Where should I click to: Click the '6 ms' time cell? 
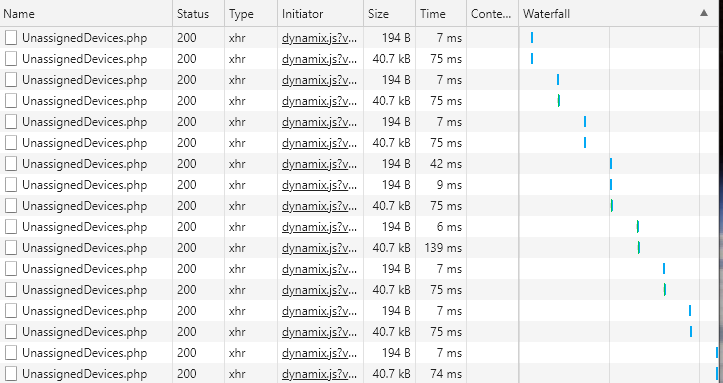point(449,227)
